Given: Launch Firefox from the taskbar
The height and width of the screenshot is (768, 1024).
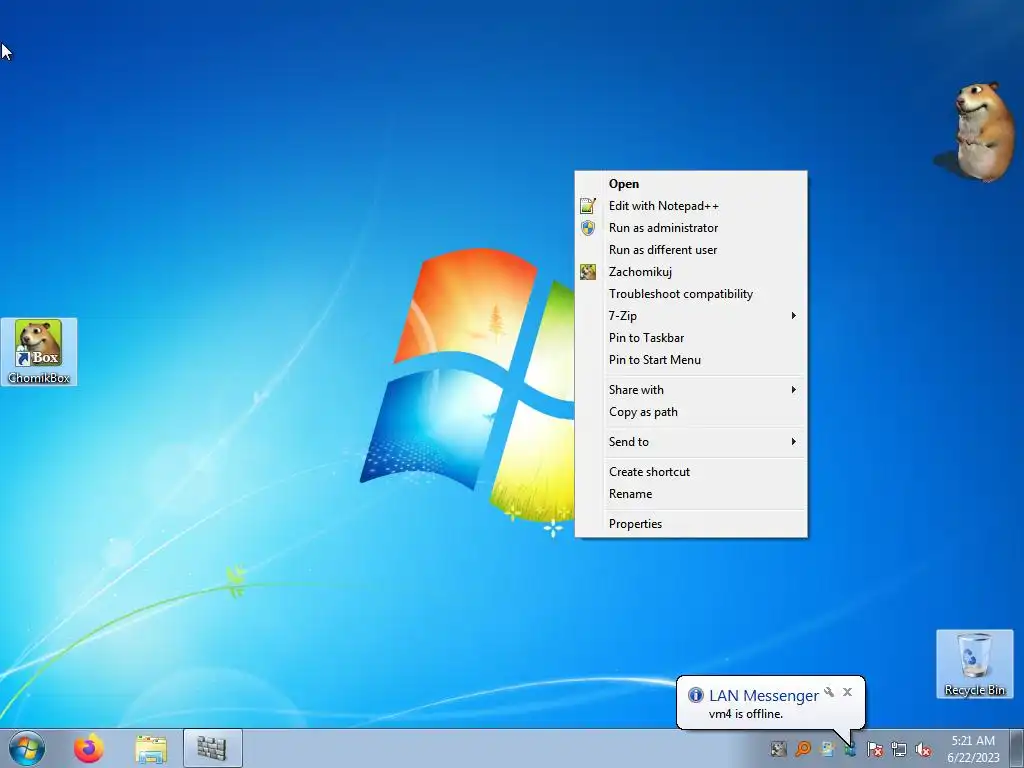Looking at the screenshot, I should [88, 748].
